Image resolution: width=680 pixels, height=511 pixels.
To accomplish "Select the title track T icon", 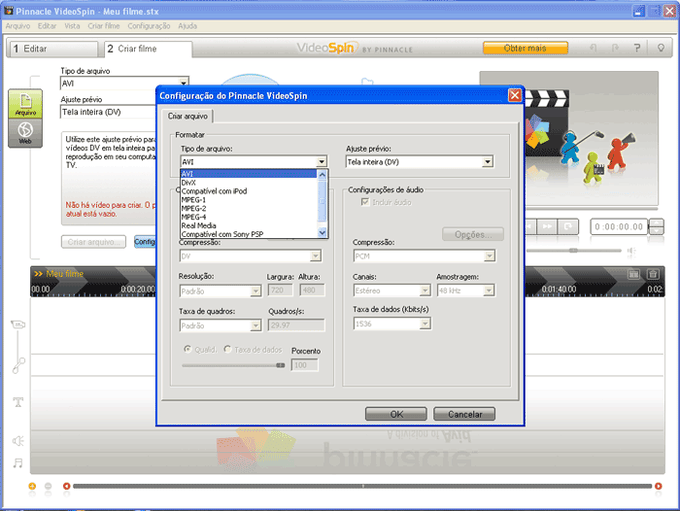I will point(18,402).
